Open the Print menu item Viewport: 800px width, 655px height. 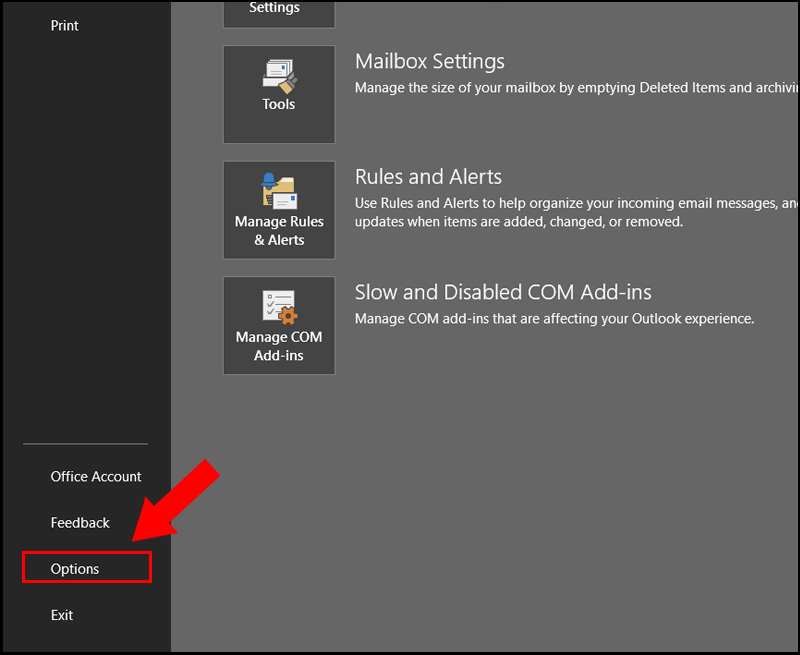tap(64, 25)
